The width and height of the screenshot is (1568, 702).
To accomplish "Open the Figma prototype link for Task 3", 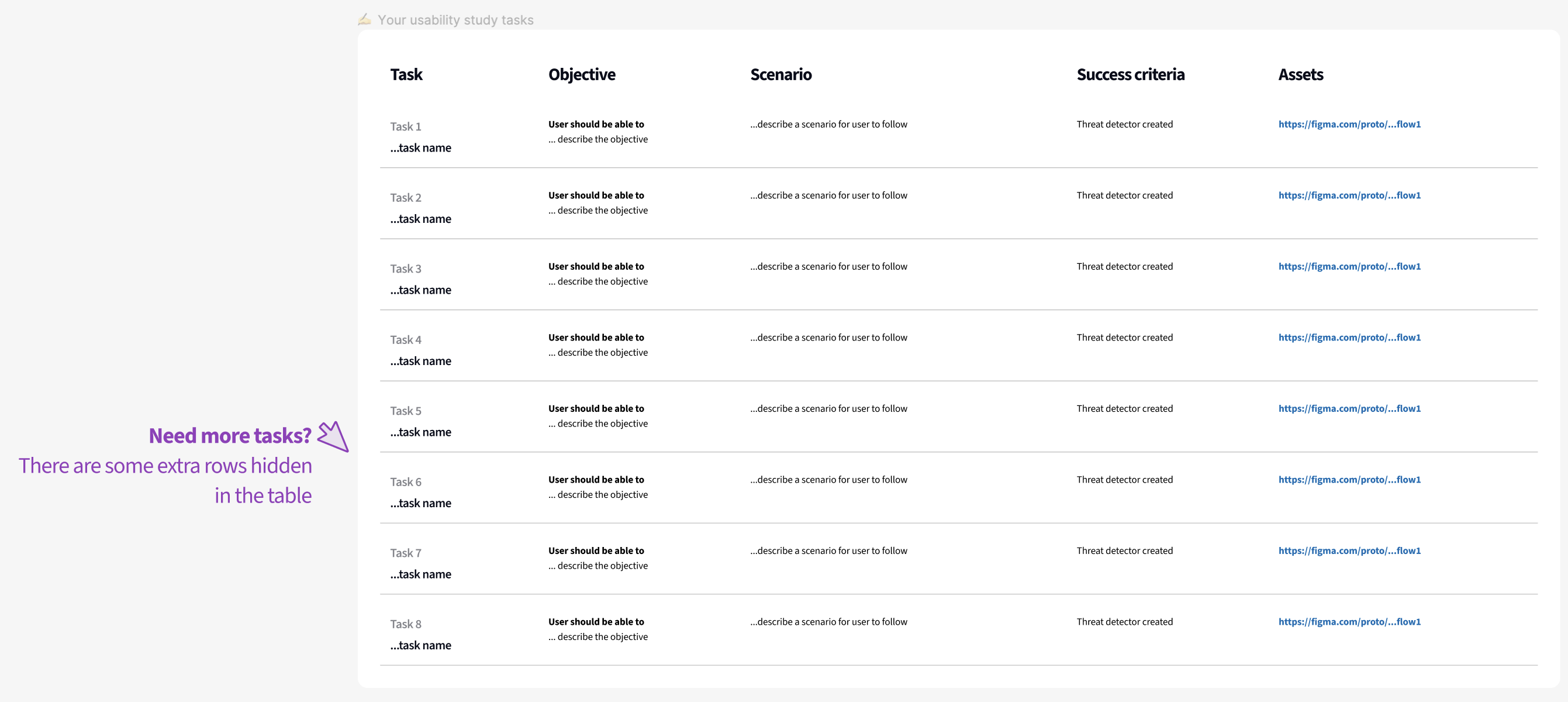I will tap(1349, 267).
